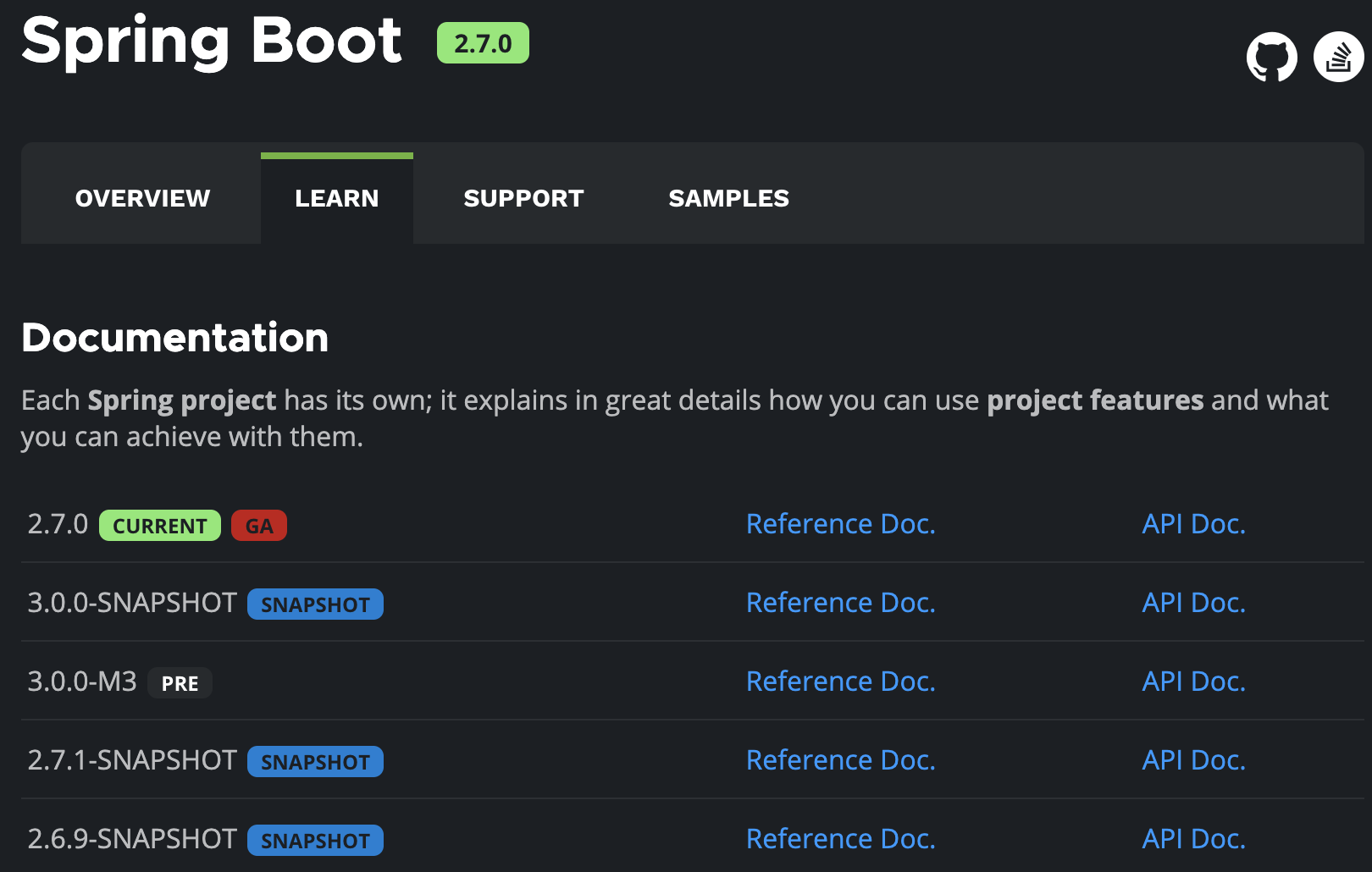Click the version text 3.0.0-SNAPSHOT
The width and height of the screenshot is (1372, 872).
click(132, 603)
